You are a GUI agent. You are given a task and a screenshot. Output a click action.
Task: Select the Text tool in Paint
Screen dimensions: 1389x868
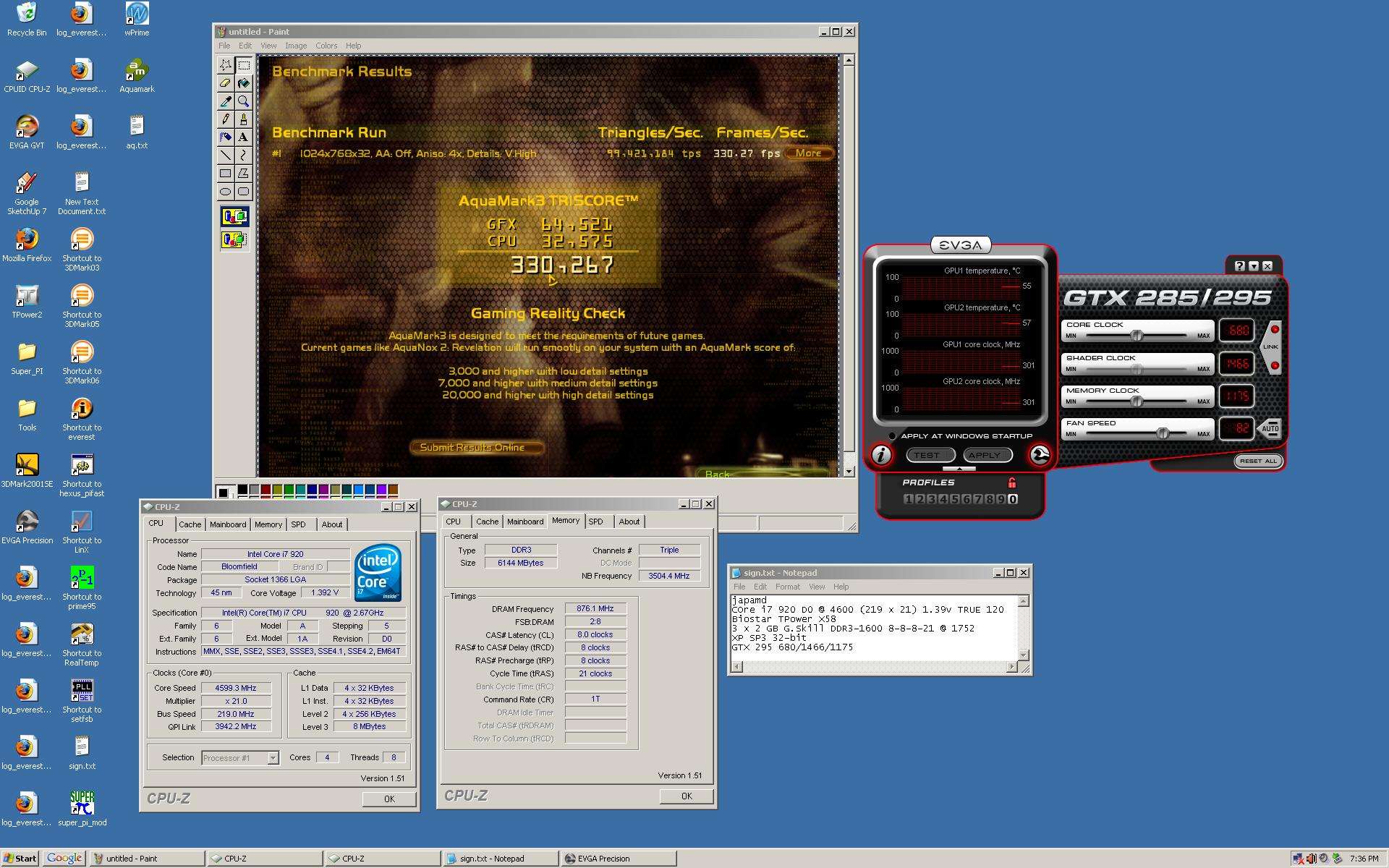tap(244, 137)
